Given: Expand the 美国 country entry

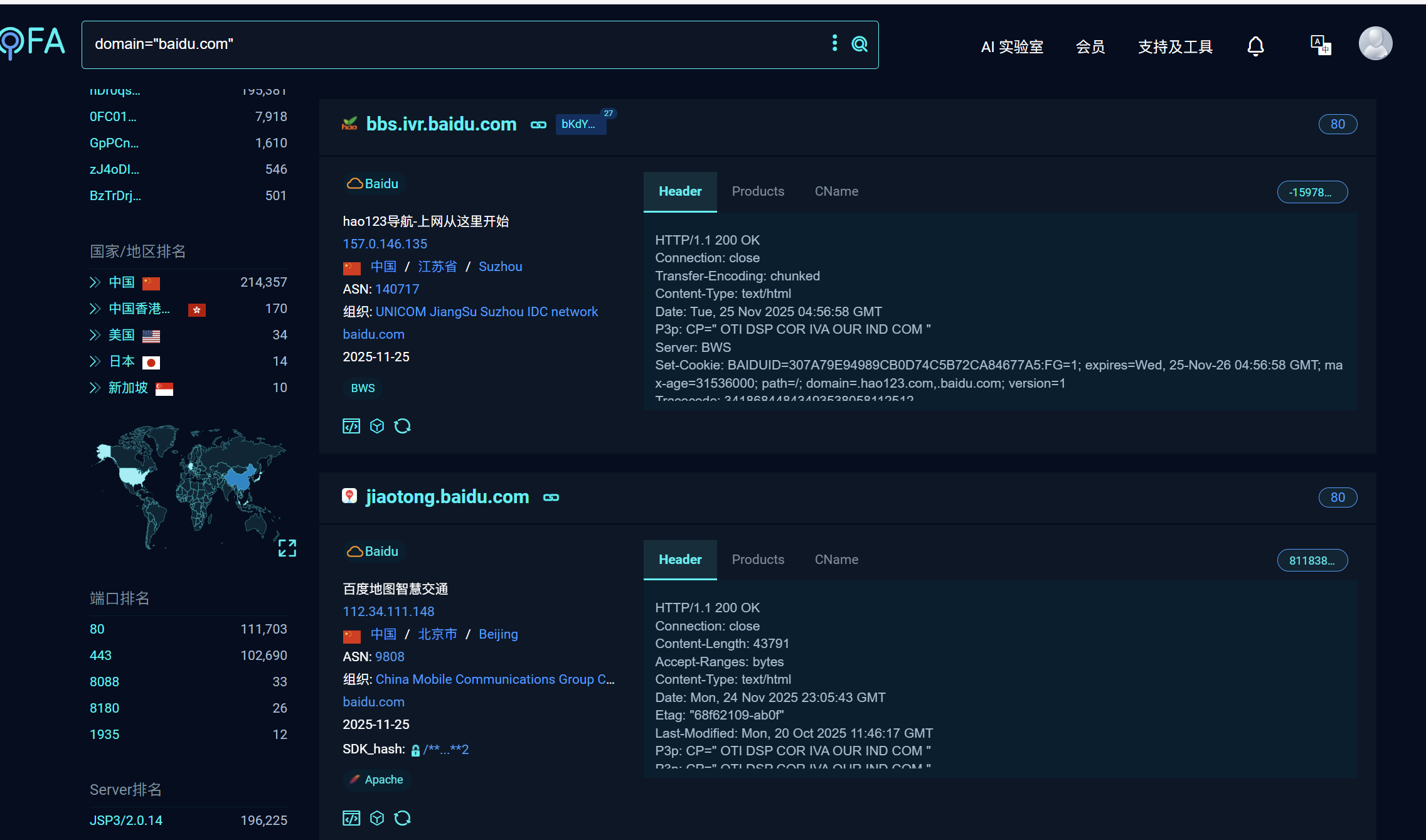Looking at the screenshot, I should (95, 335).
